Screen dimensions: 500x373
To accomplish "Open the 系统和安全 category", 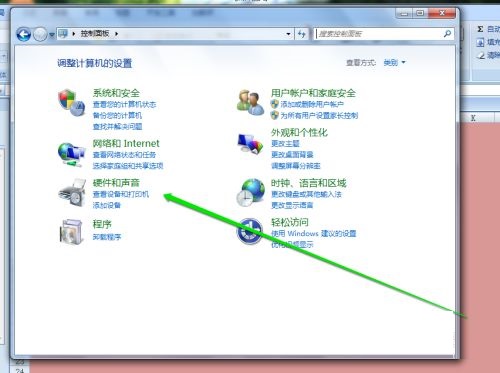I will pyautogui.click(x=116, y=93).
